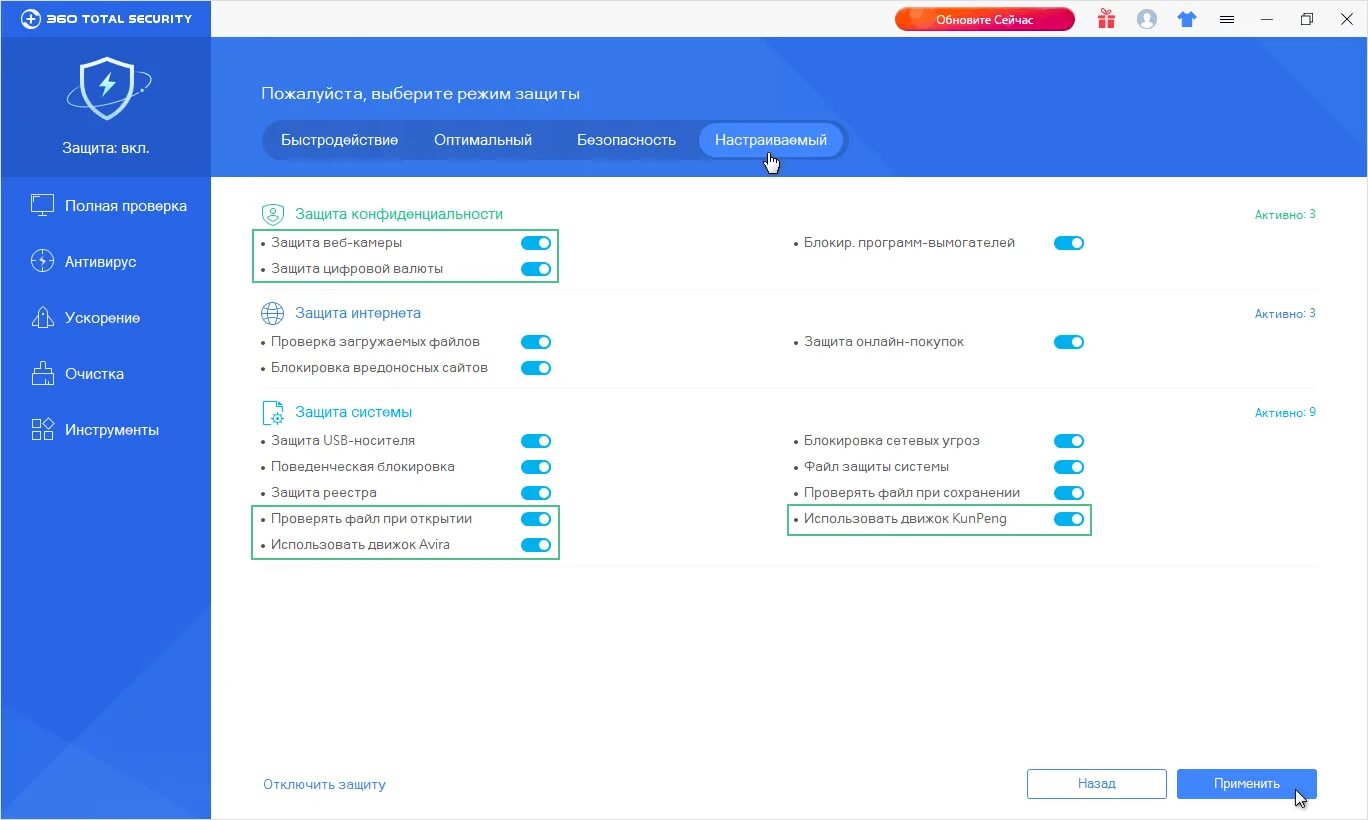Click the Защита интернета heading
Image resolution: width=1368 pixels, height=820 pixels.
click(358, 313)
